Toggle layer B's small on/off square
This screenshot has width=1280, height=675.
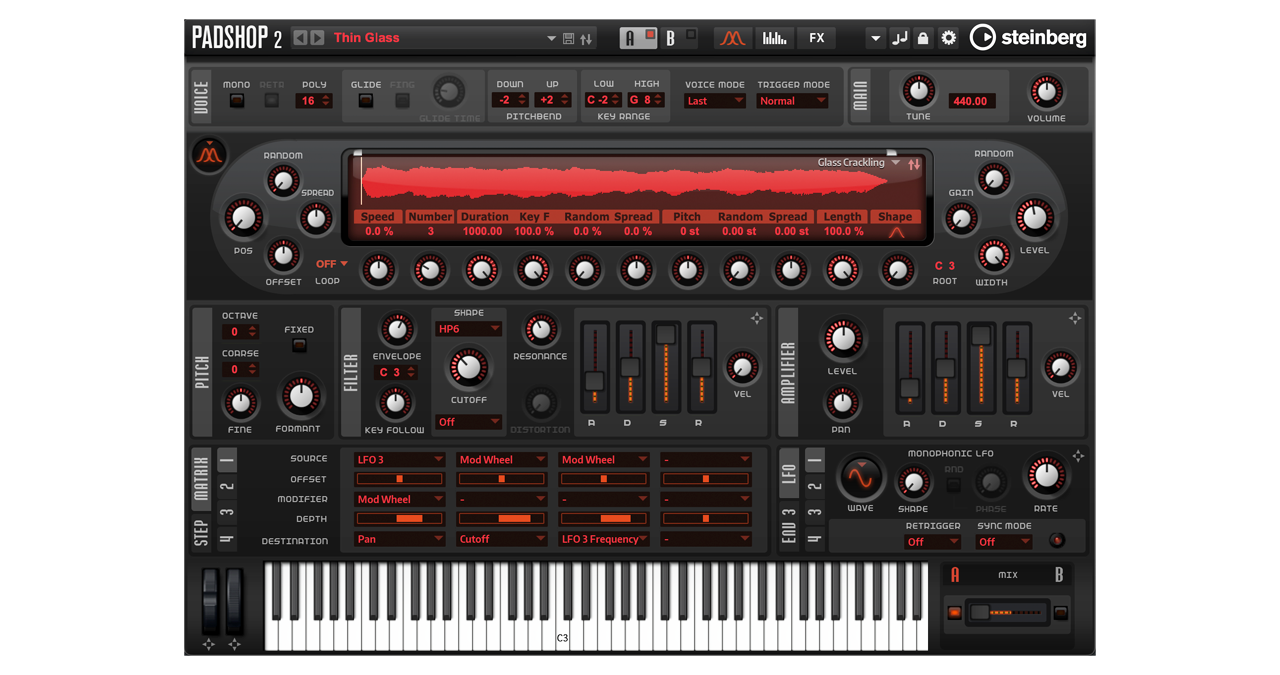(691, 34)
